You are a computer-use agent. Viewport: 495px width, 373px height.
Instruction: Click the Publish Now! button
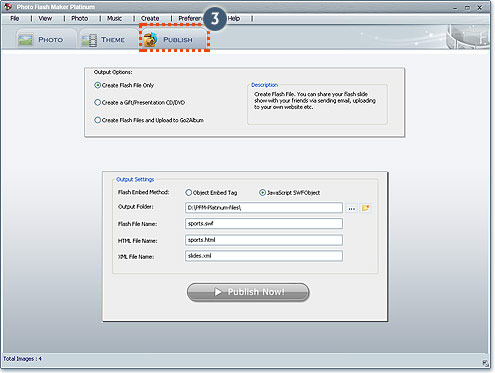click(x=248, y=292)
